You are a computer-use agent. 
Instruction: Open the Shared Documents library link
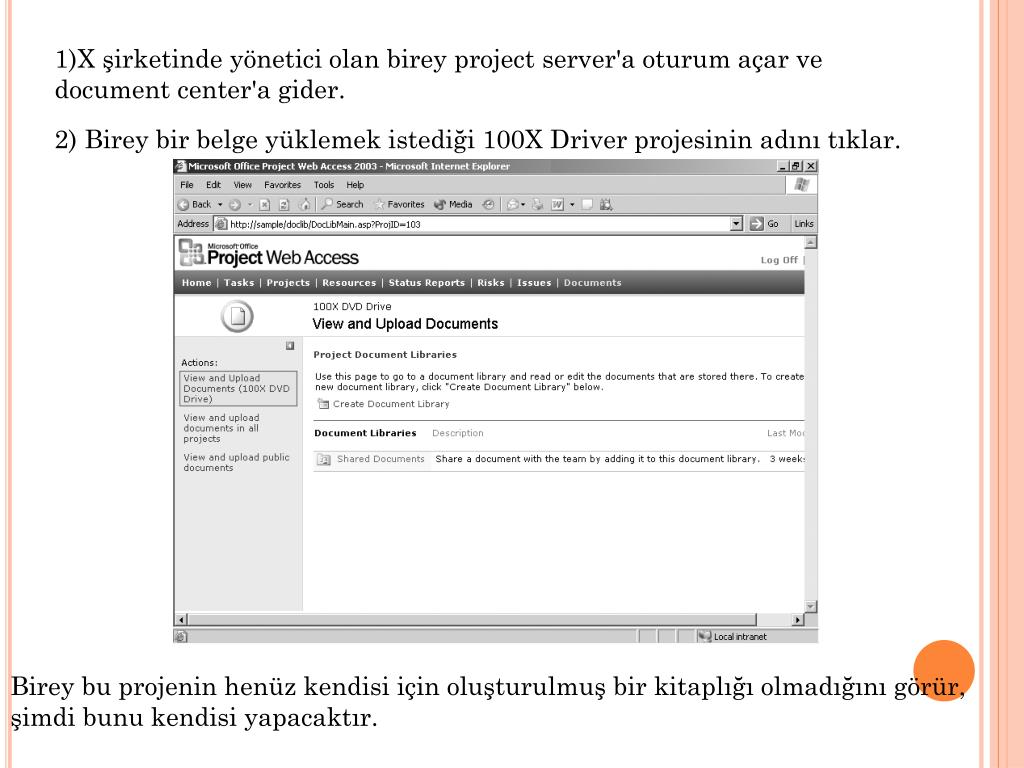(x=381, y=459)
